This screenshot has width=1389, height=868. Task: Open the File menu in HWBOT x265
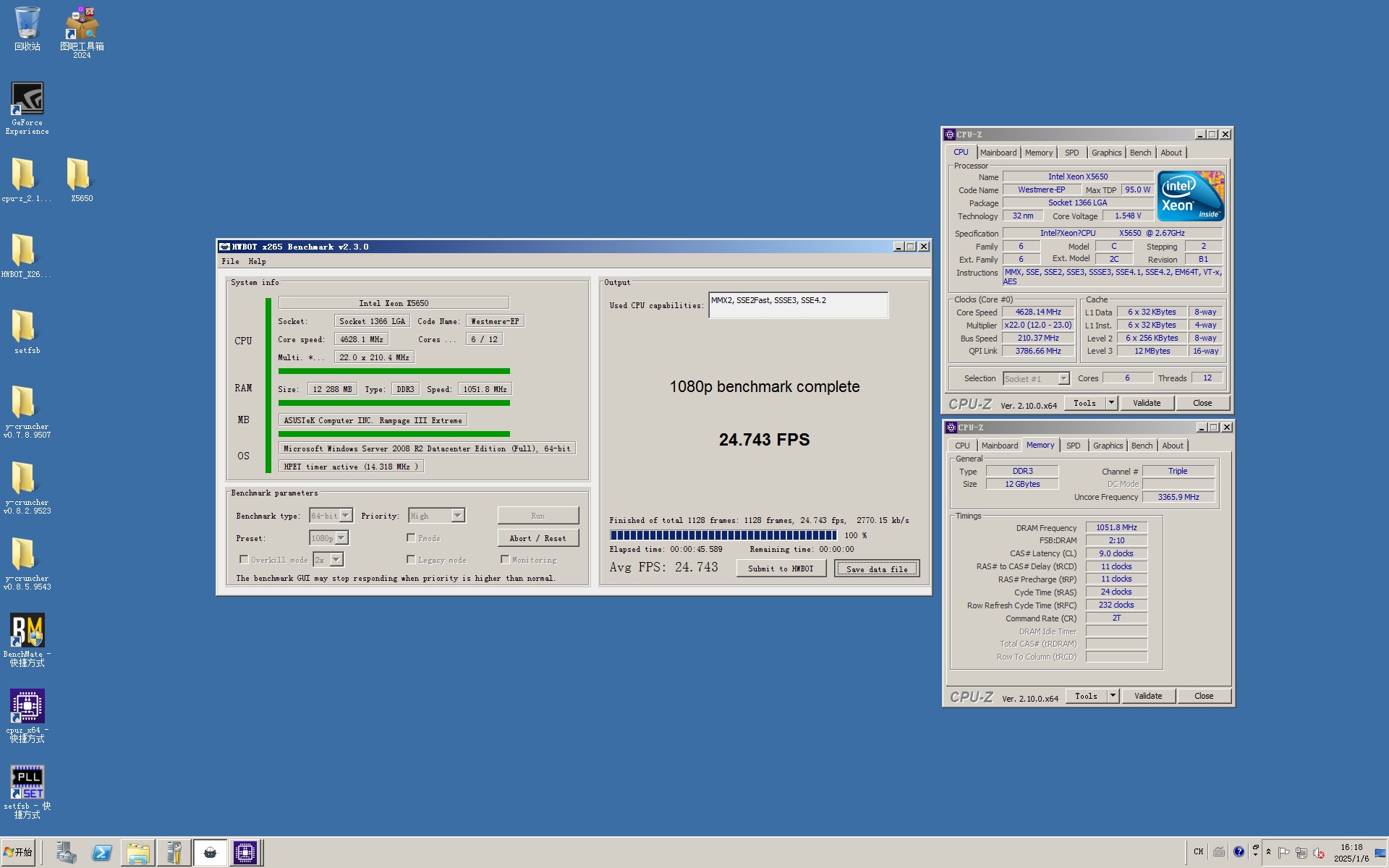[230, 262]
